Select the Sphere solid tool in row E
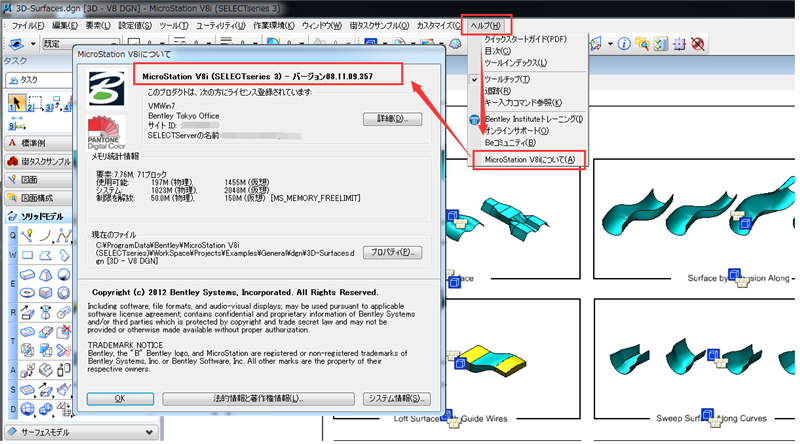 point(64,275)
